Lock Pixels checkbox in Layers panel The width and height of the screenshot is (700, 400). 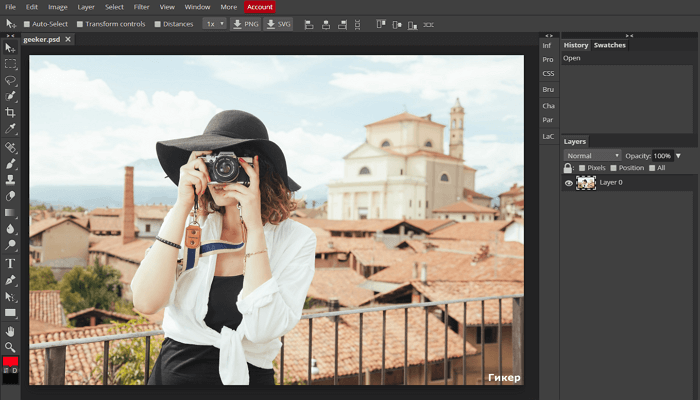(582, 168)
